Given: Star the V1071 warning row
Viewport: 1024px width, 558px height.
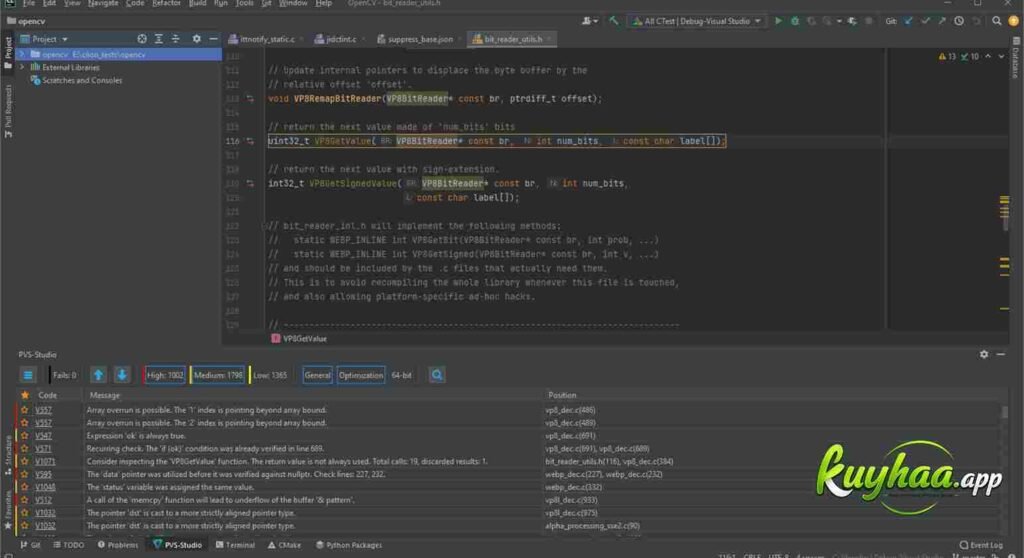Looking at the screenshot, I should [25, 461].
